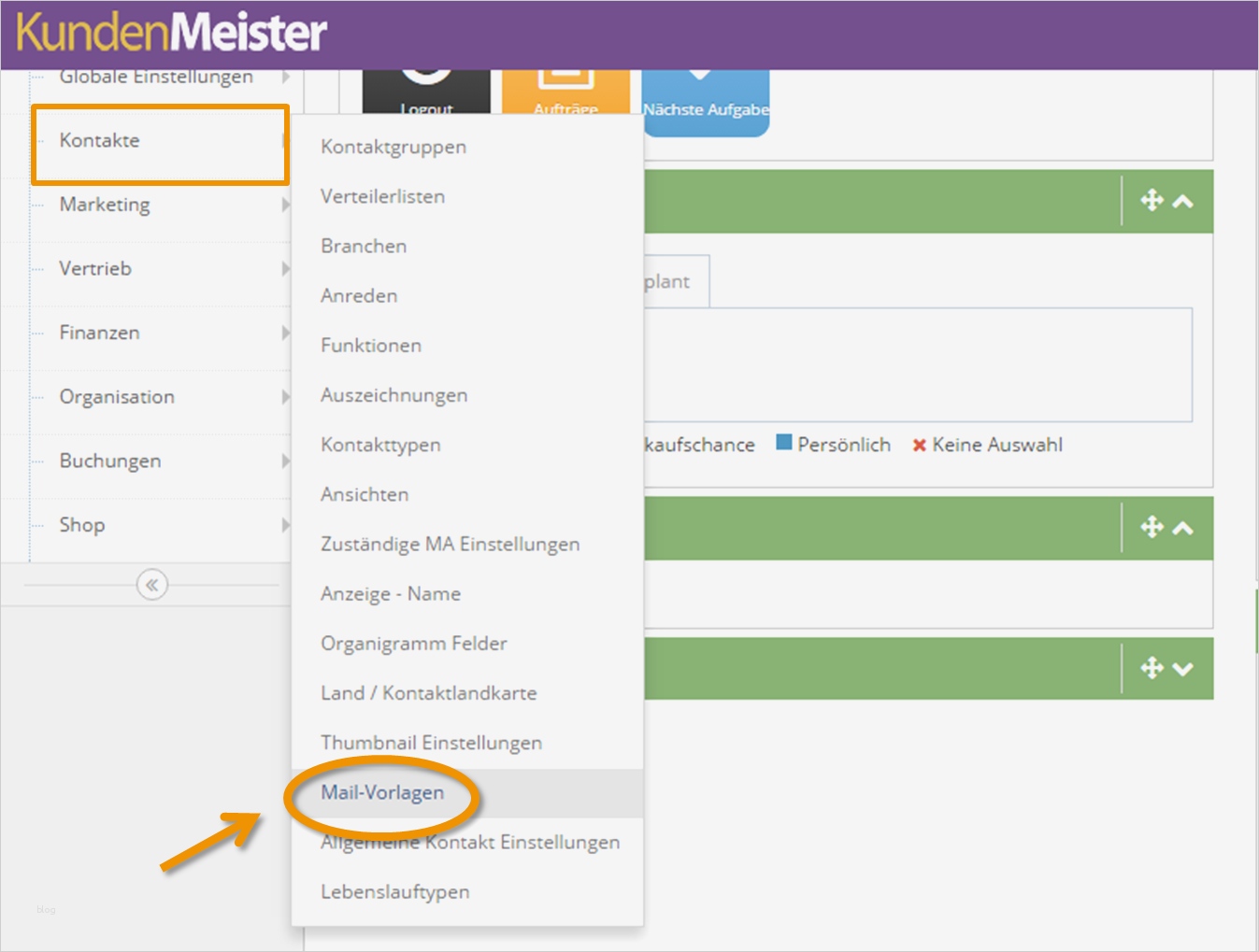Screen dimensions: 1259x952
Task: Open Globale Einstellungen in the sidebar
Action: 156,78
